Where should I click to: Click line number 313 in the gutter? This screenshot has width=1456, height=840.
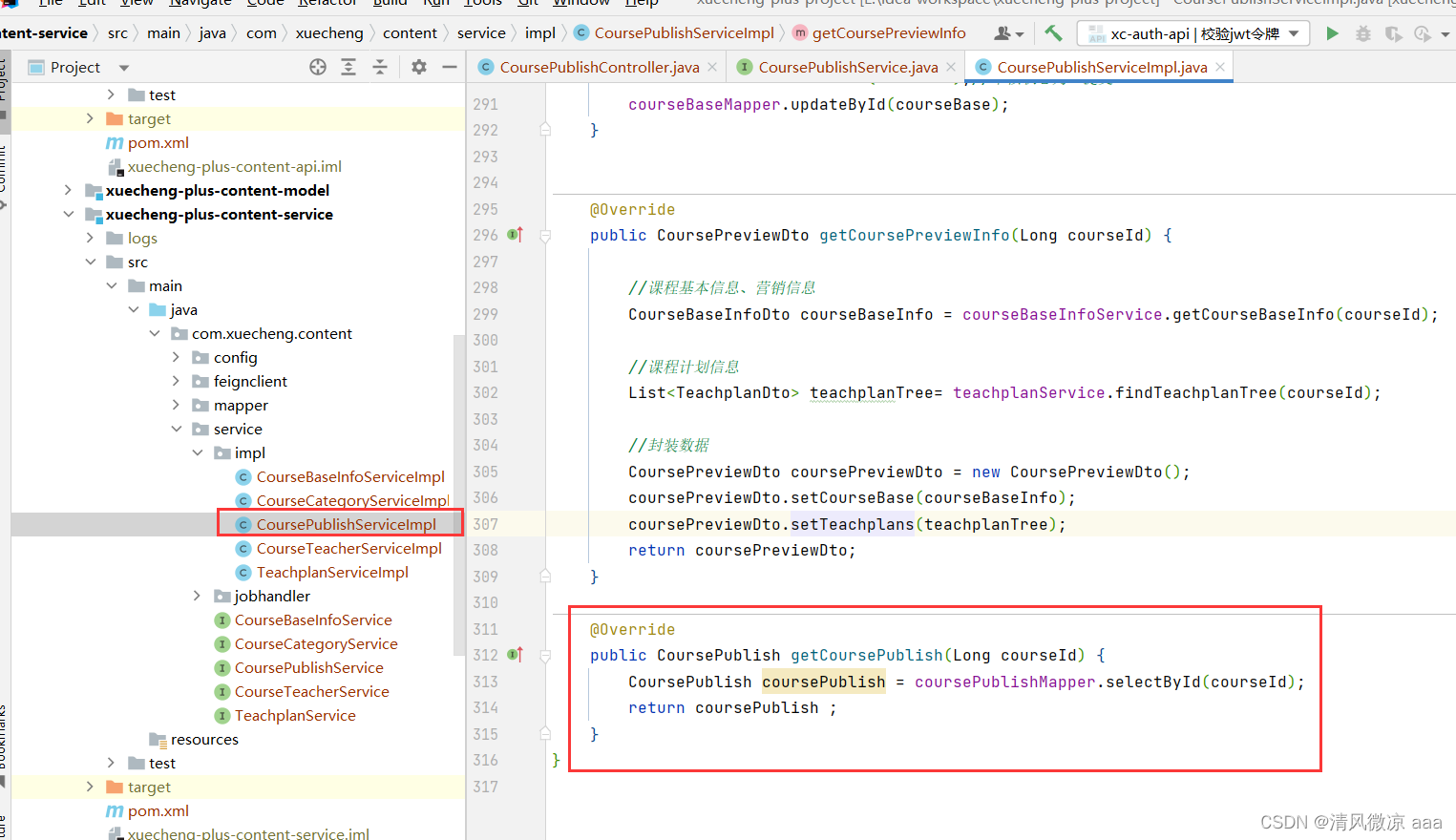(x=485, y=682)
